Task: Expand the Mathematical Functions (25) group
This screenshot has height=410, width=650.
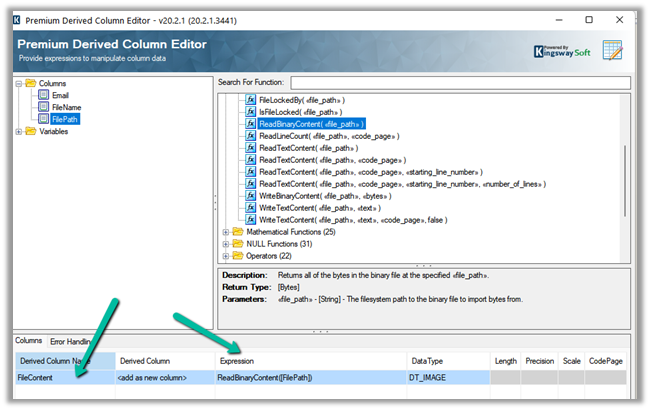Action: (225, 232)
